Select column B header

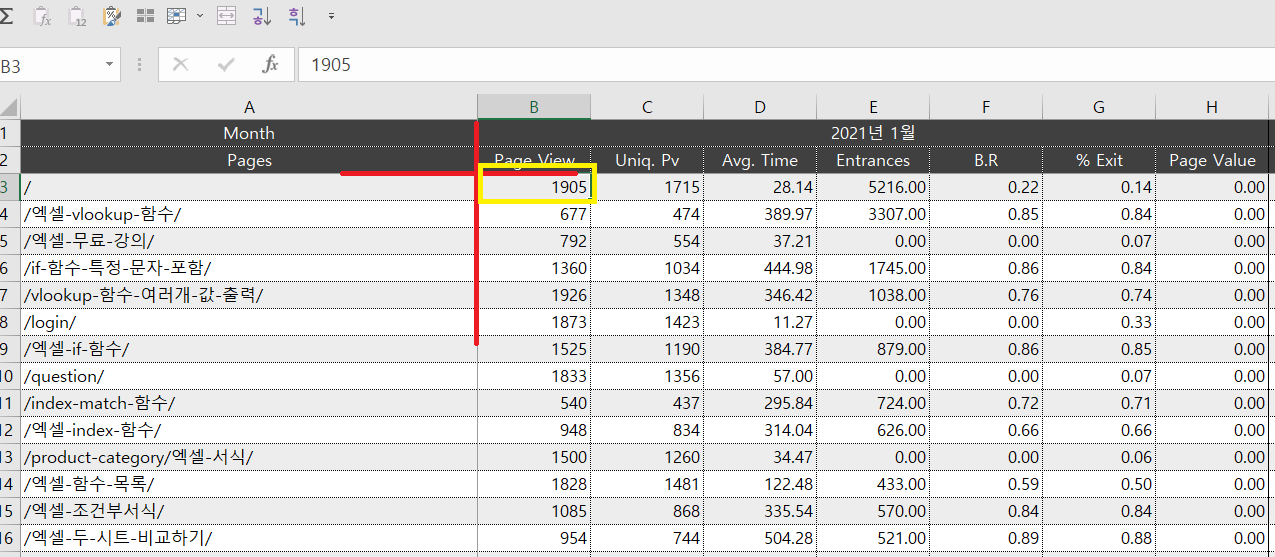coord(534,107)
